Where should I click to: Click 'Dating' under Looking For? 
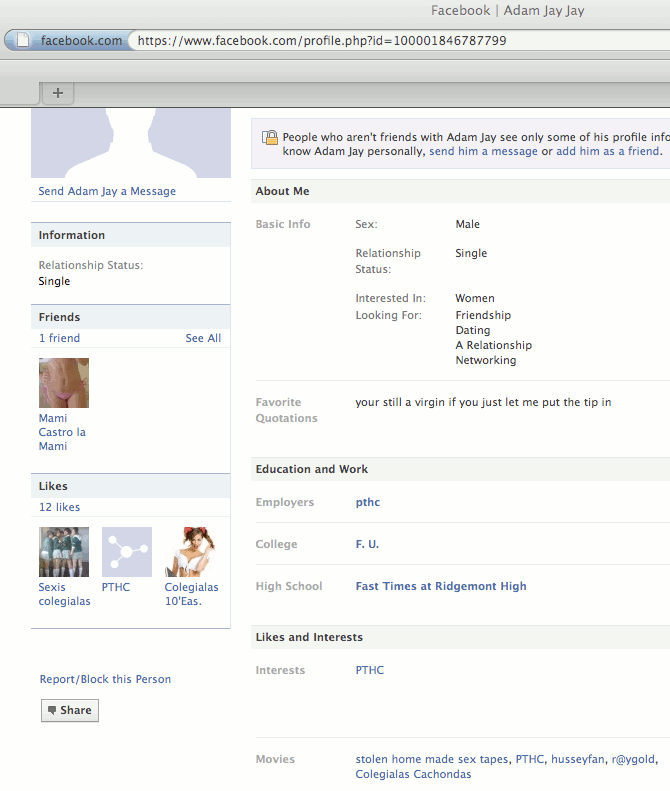pos(473,330)
